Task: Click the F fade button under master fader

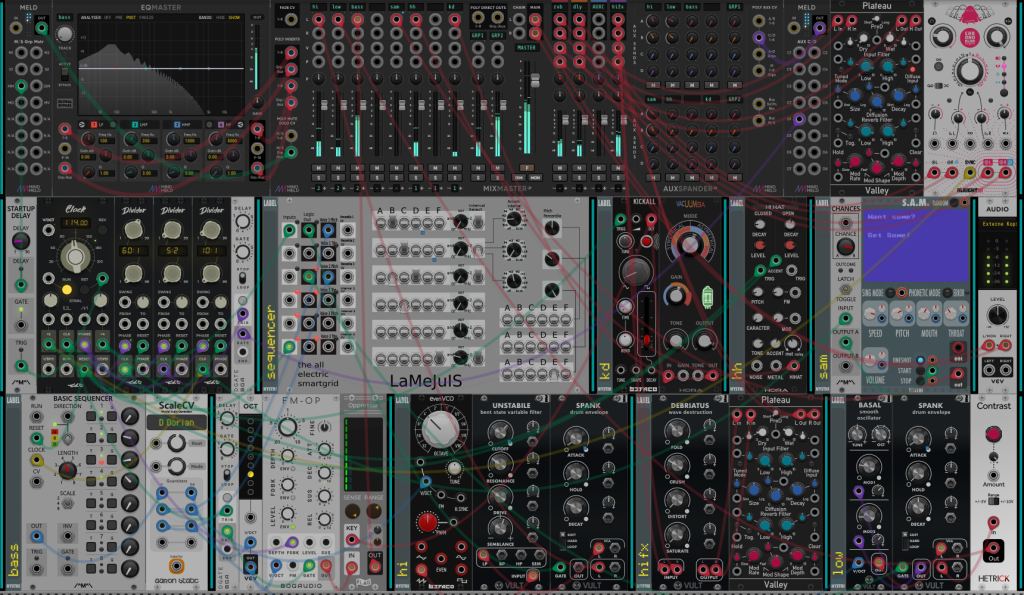Action: 526,168
